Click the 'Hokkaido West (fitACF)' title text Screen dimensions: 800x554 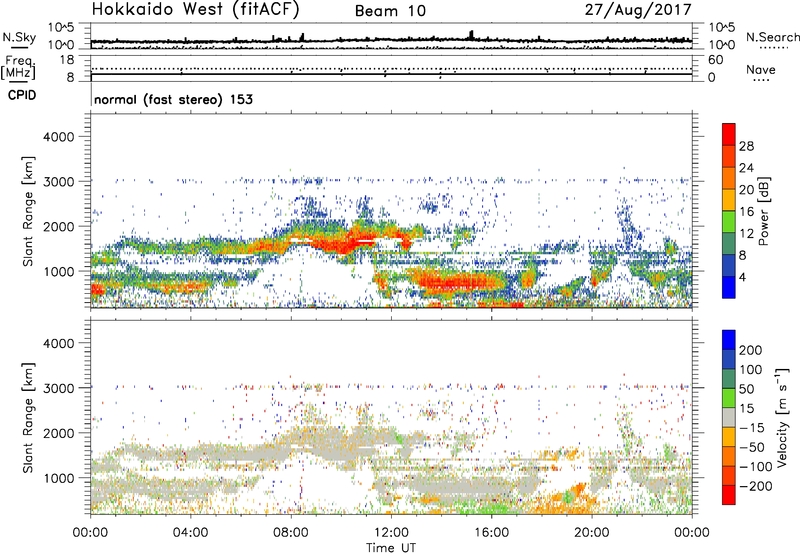click(x=195, y=10)
